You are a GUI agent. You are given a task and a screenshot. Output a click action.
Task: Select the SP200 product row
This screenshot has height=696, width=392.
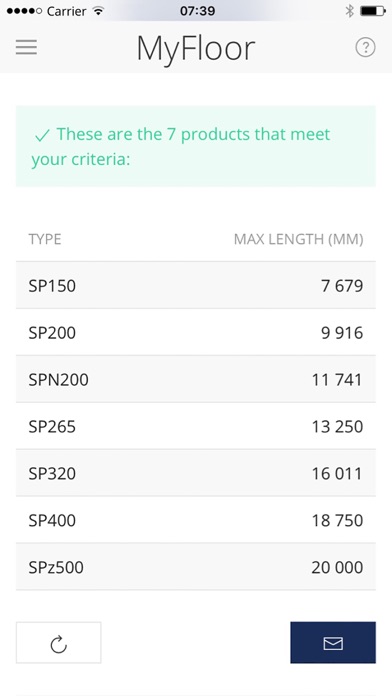[196, 332]
